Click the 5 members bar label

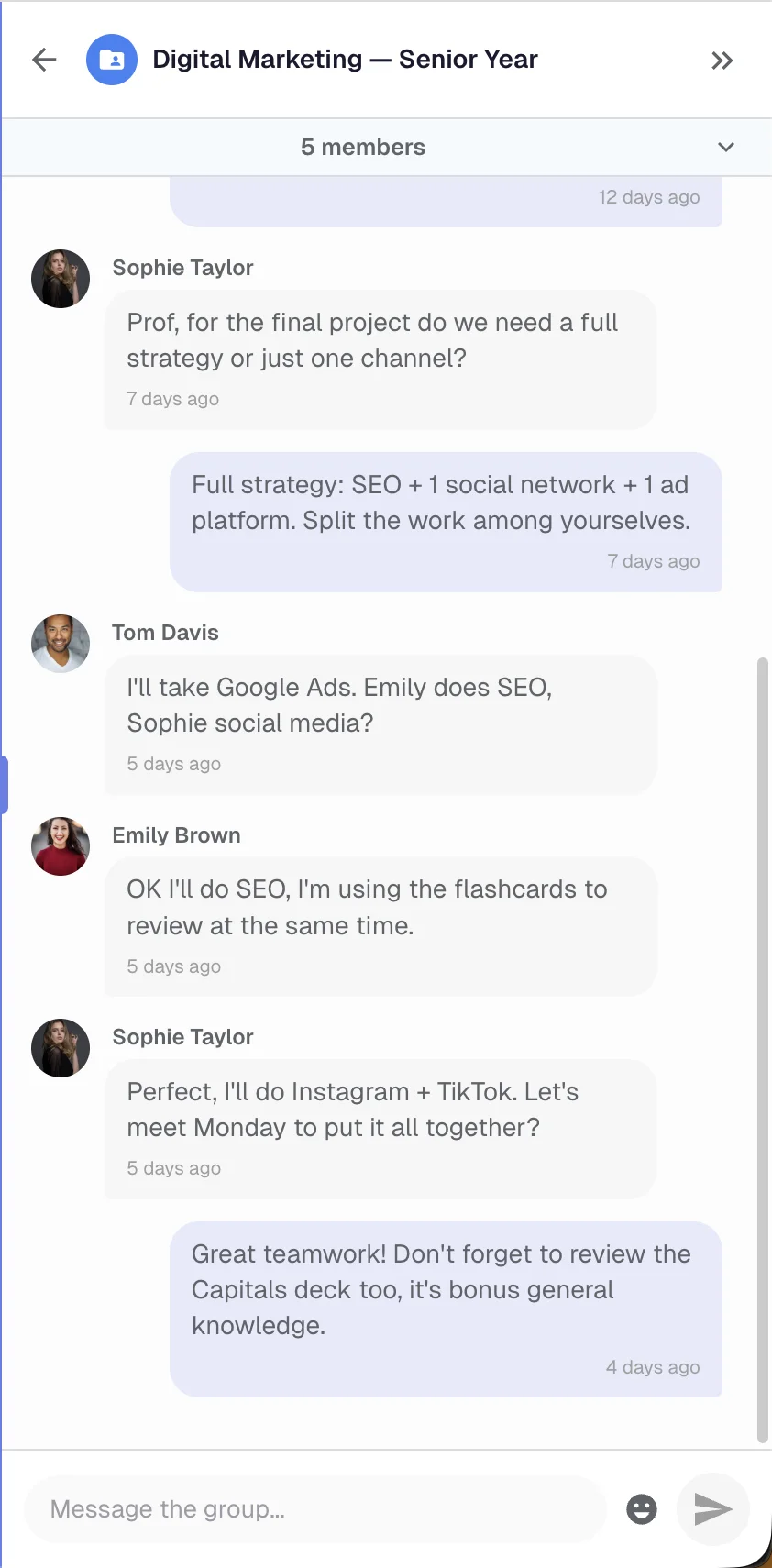point(363,148)
